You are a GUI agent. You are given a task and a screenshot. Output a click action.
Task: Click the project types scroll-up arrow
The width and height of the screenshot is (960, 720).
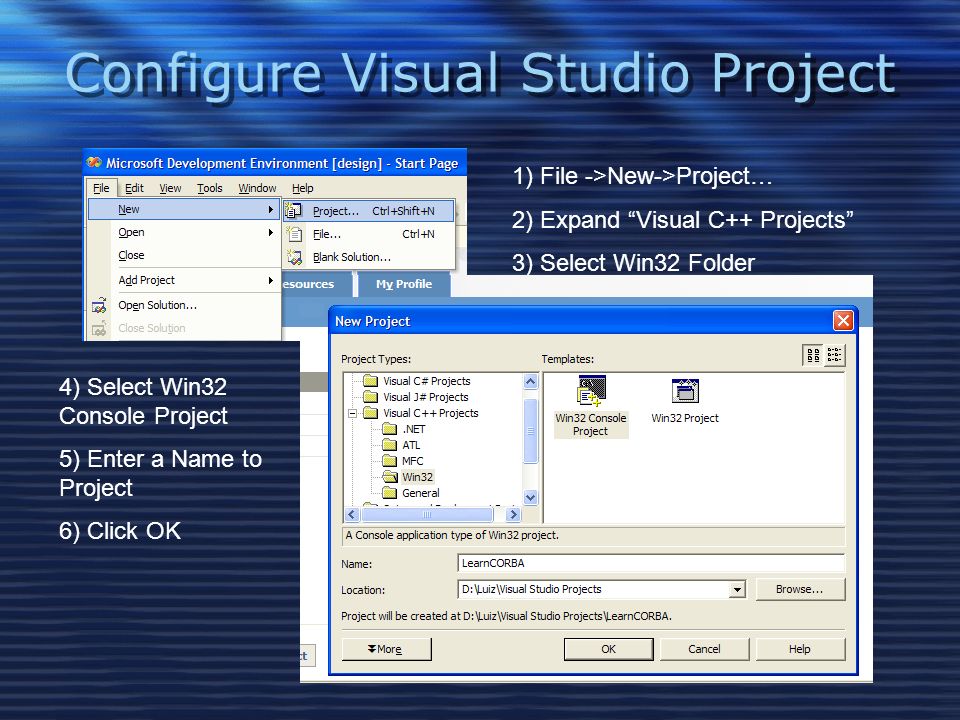point(531,381)
